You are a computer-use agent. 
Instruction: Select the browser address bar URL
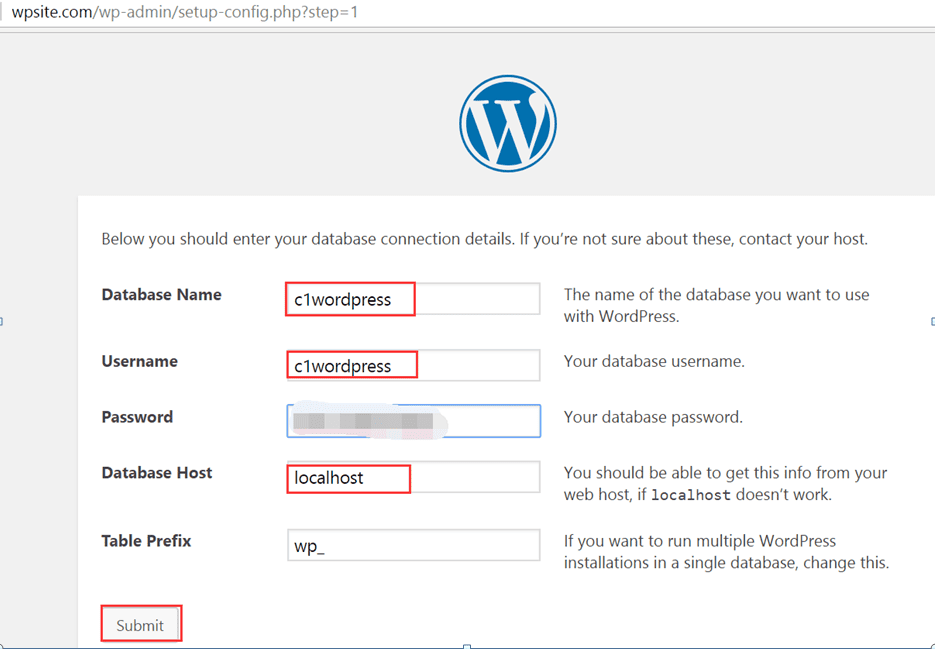[x=185, y=12]
